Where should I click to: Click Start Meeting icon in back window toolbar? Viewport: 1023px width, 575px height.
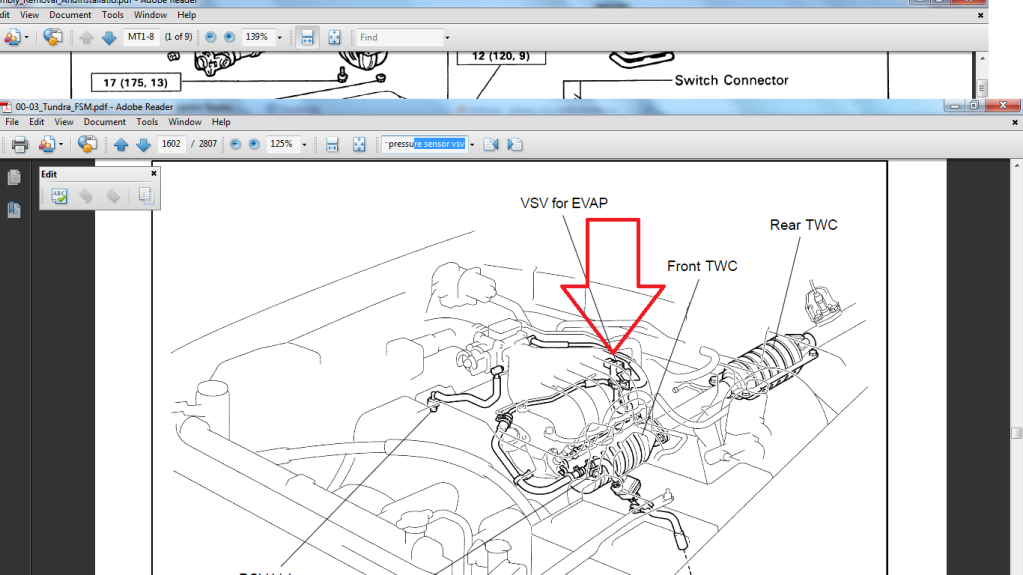tap(53, 37)
